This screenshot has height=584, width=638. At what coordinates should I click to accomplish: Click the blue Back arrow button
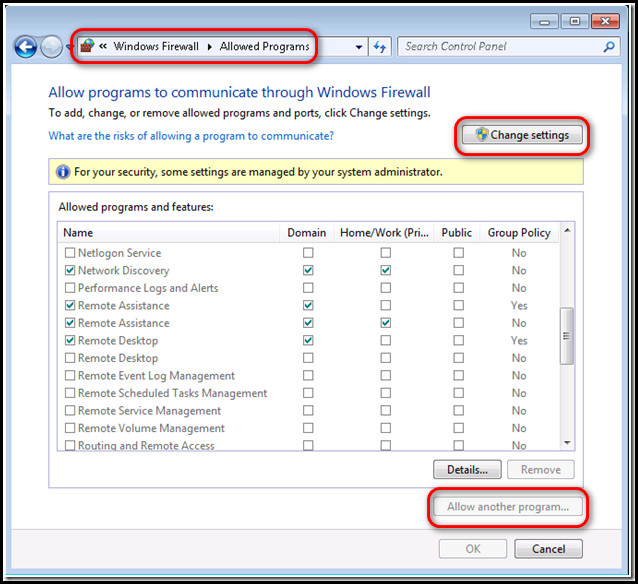pos(25,47)
